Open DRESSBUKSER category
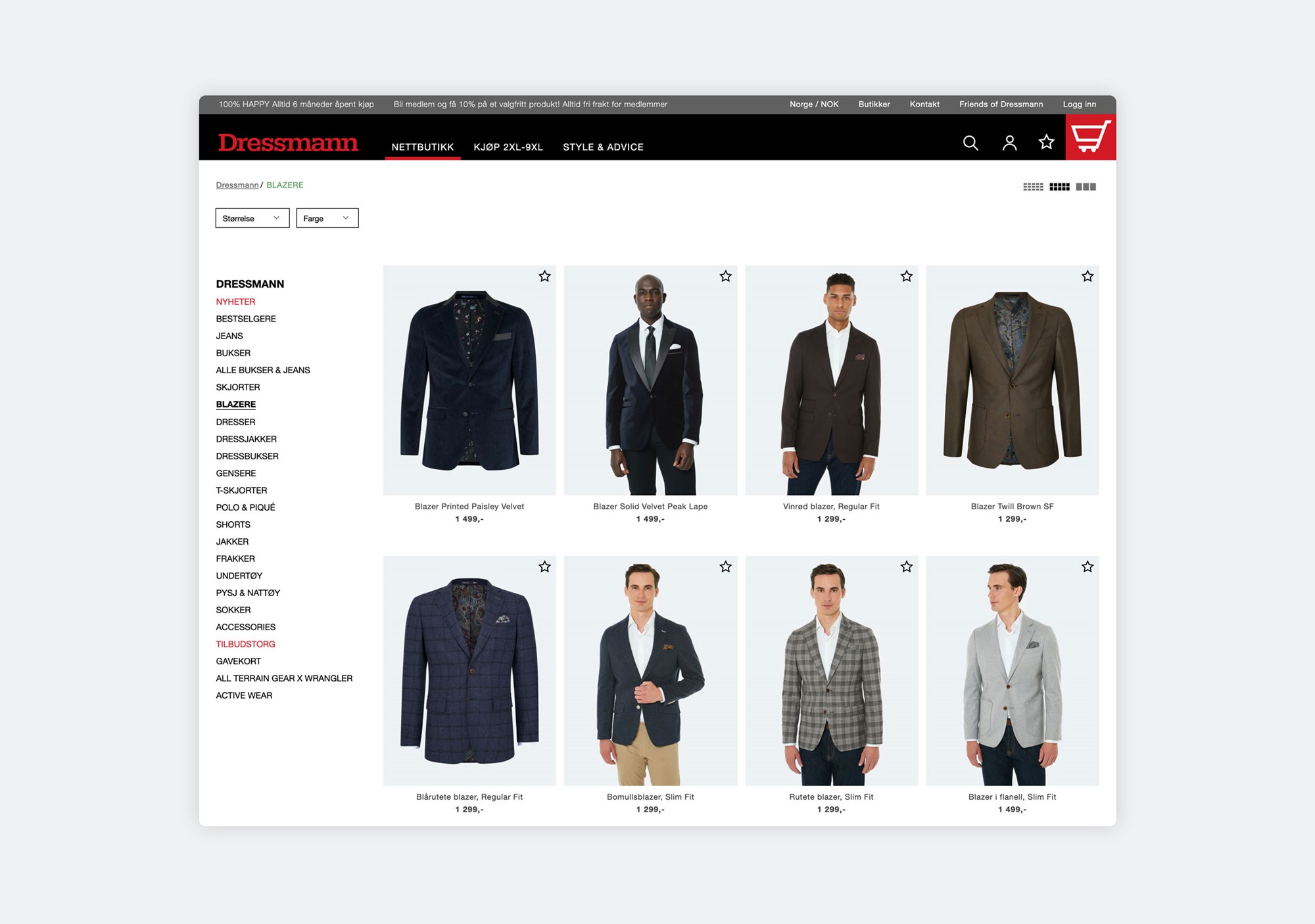1315x924 pixels. [247, 456]
